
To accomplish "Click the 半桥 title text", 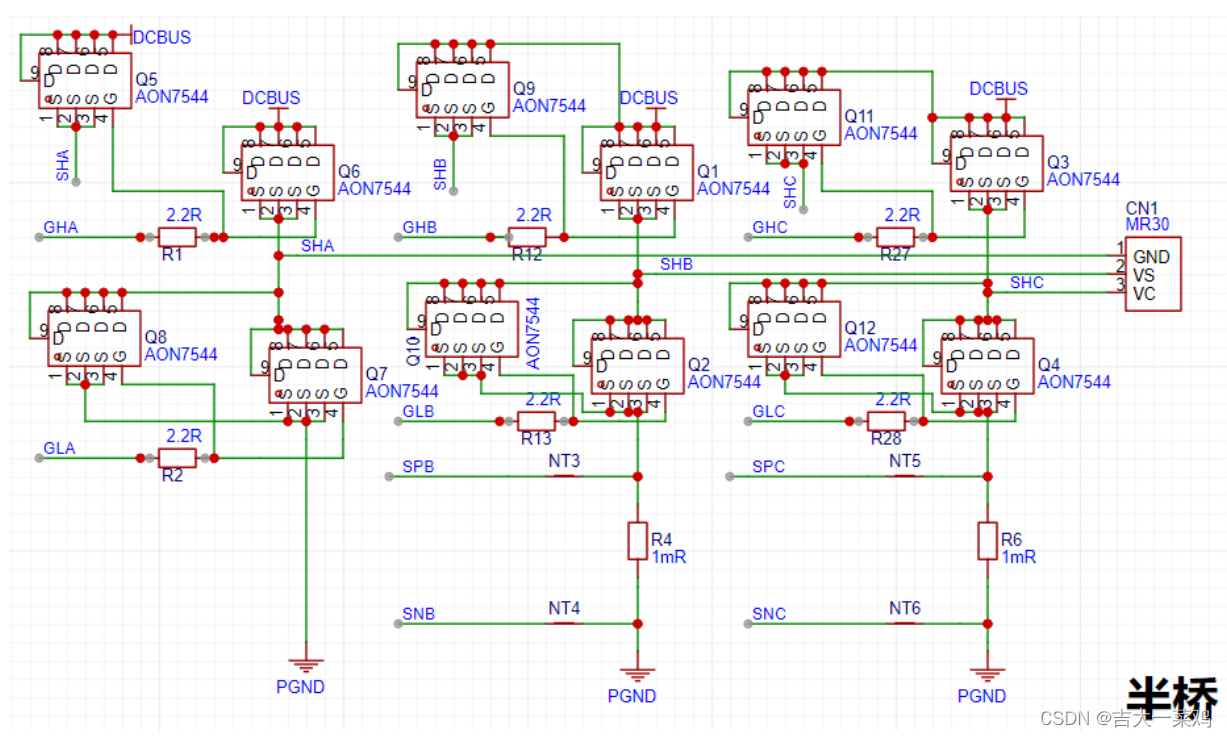I will pyautogui.click(x=1172, y=696).
